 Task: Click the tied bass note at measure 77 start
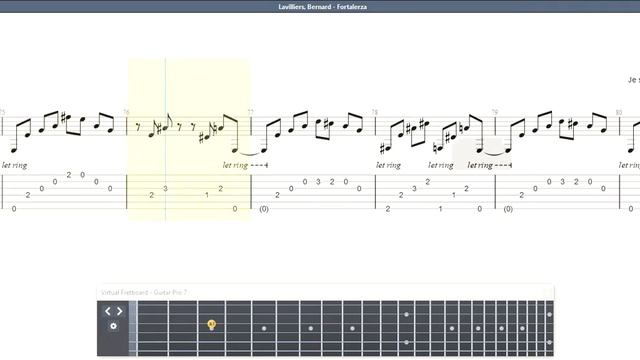click(264, 151)
